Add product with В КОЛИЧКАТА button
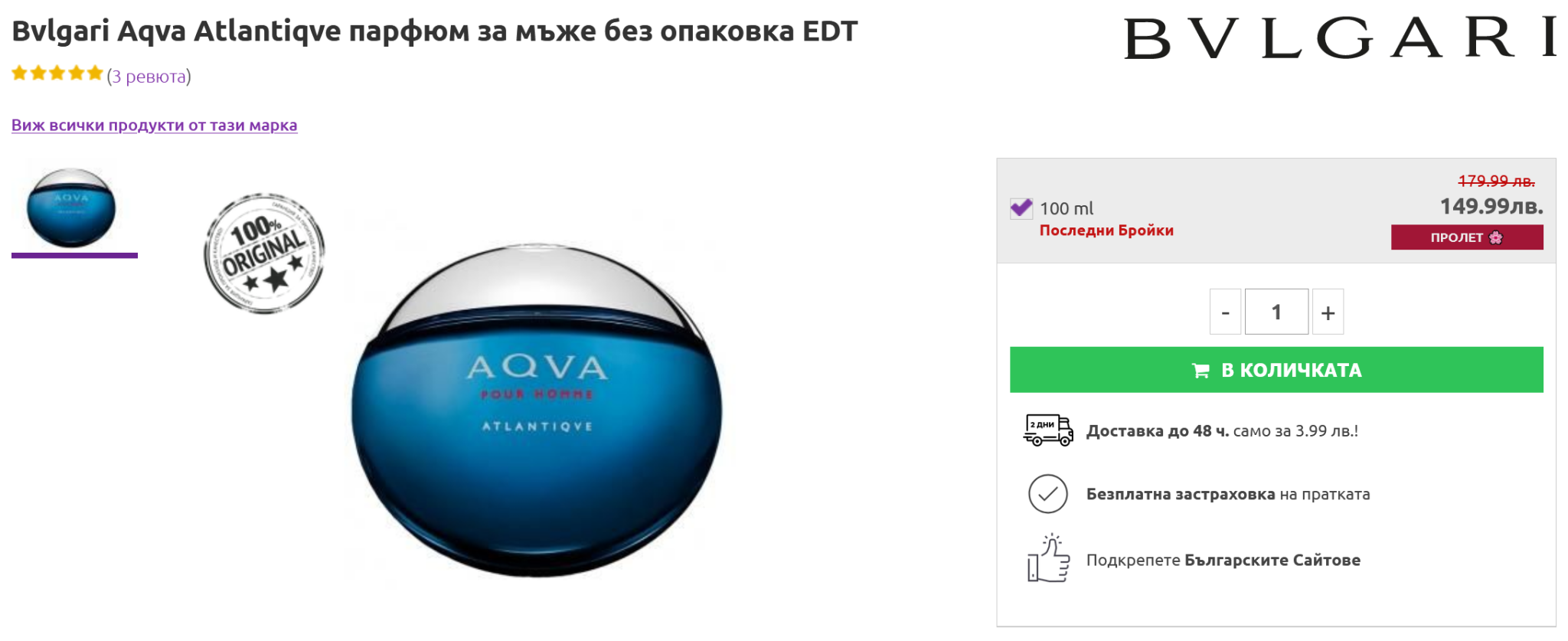This screenshot has width=1568, height=641. [x=1276, y=370]
